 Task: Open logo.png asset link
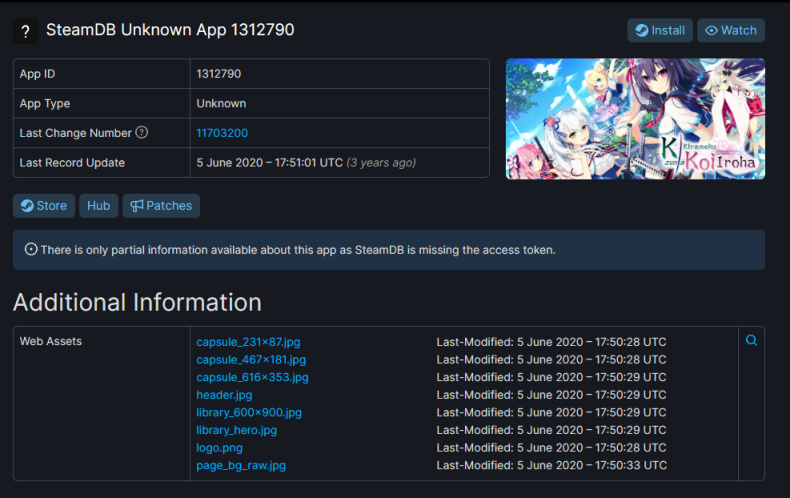[219, 448]
